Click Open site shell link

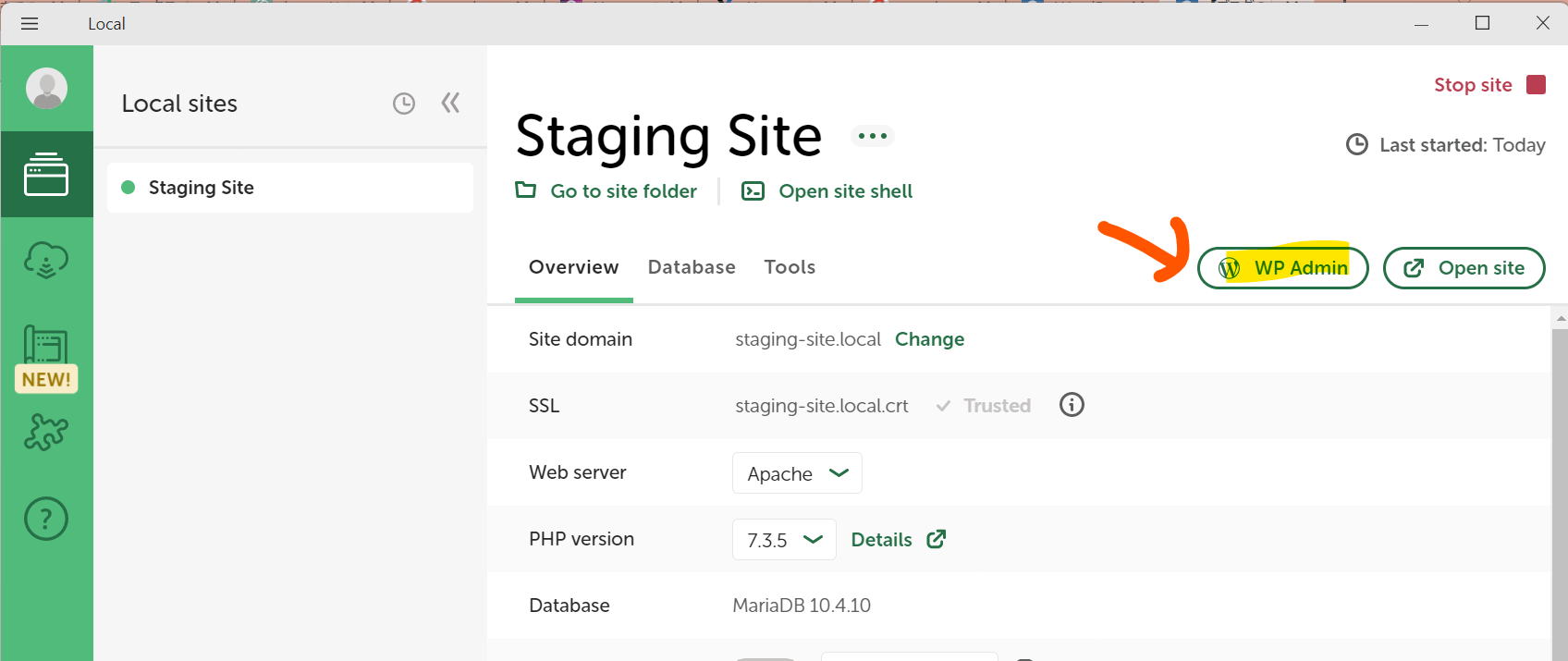click(x=827, y=191)
